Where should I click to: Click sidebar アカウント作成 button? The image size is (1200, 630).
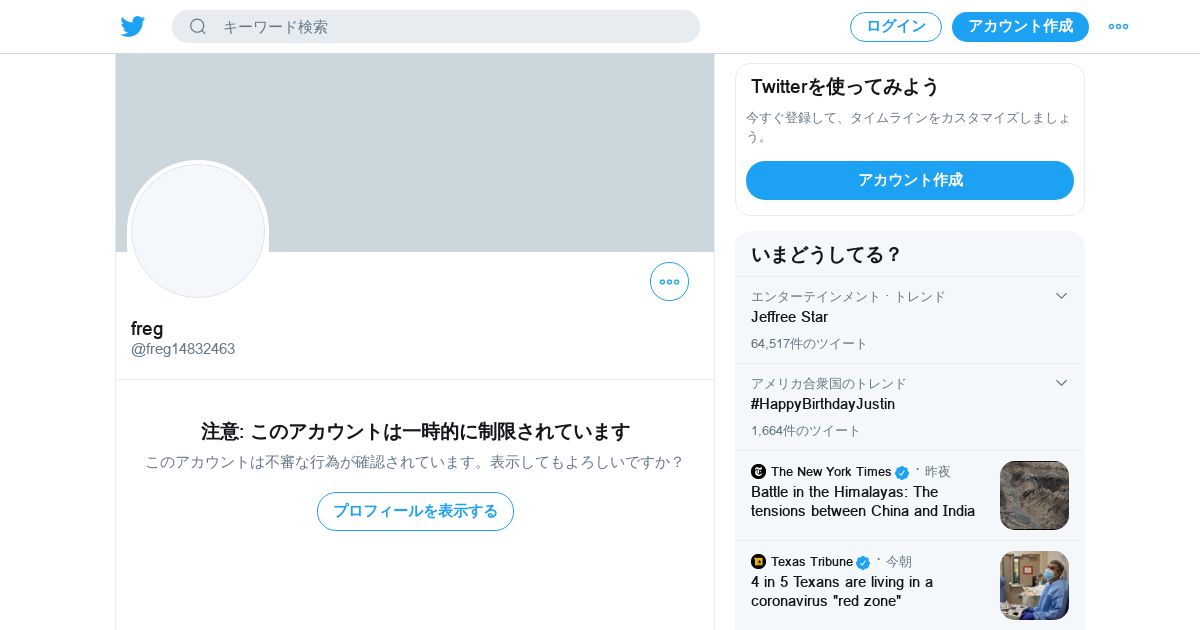[910, 180]
